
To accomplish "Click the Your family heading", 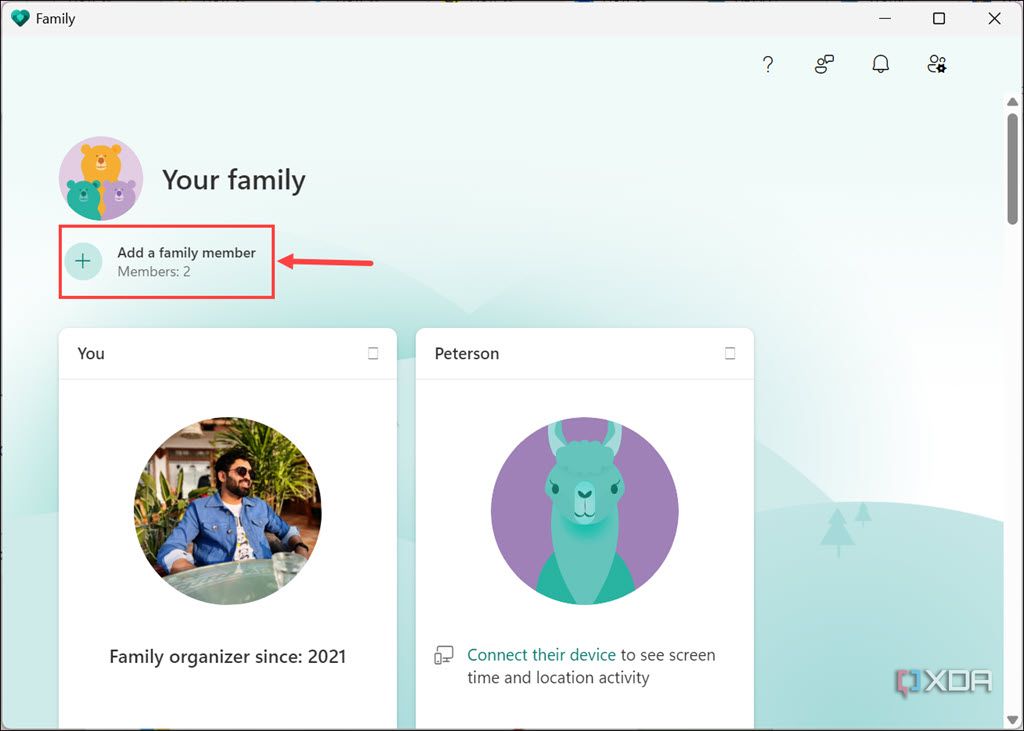I will coord(234,180).
